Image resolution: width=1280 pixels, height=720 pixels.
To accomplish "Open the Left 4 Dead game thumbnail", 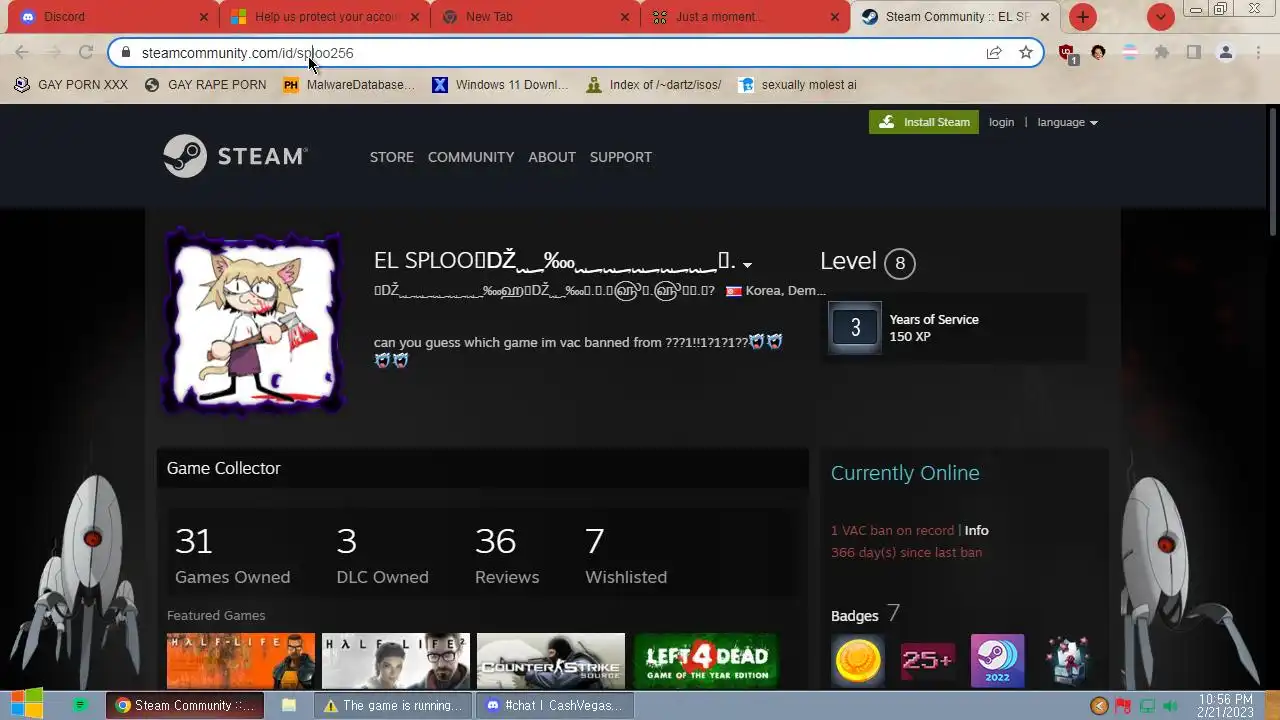I will [x=706, y=661].
